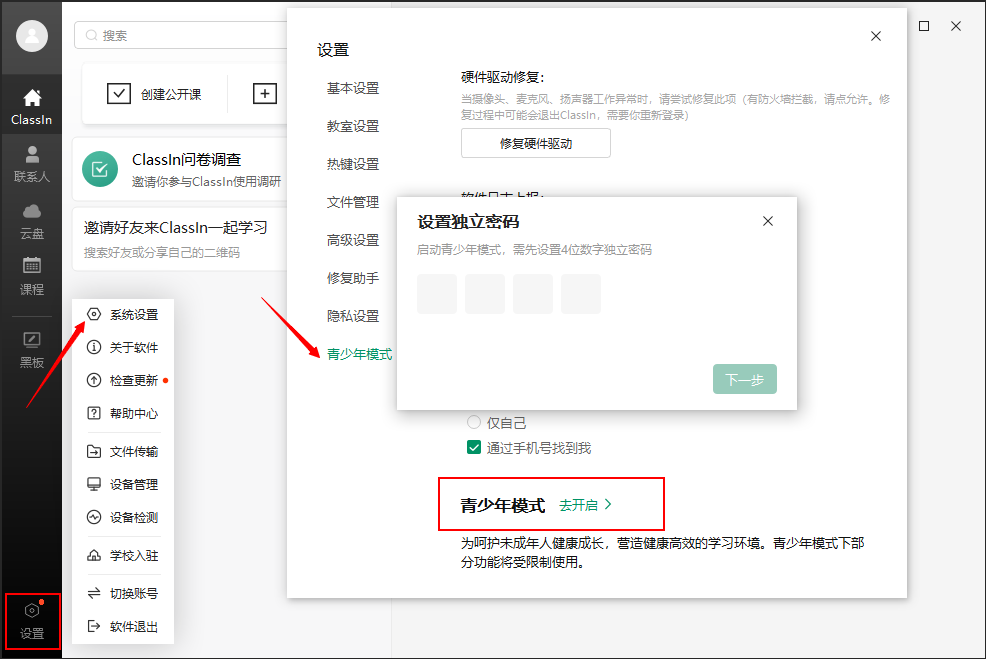
Task: Choose 系统设置 menu entry text
Action: tap(134, 314)
